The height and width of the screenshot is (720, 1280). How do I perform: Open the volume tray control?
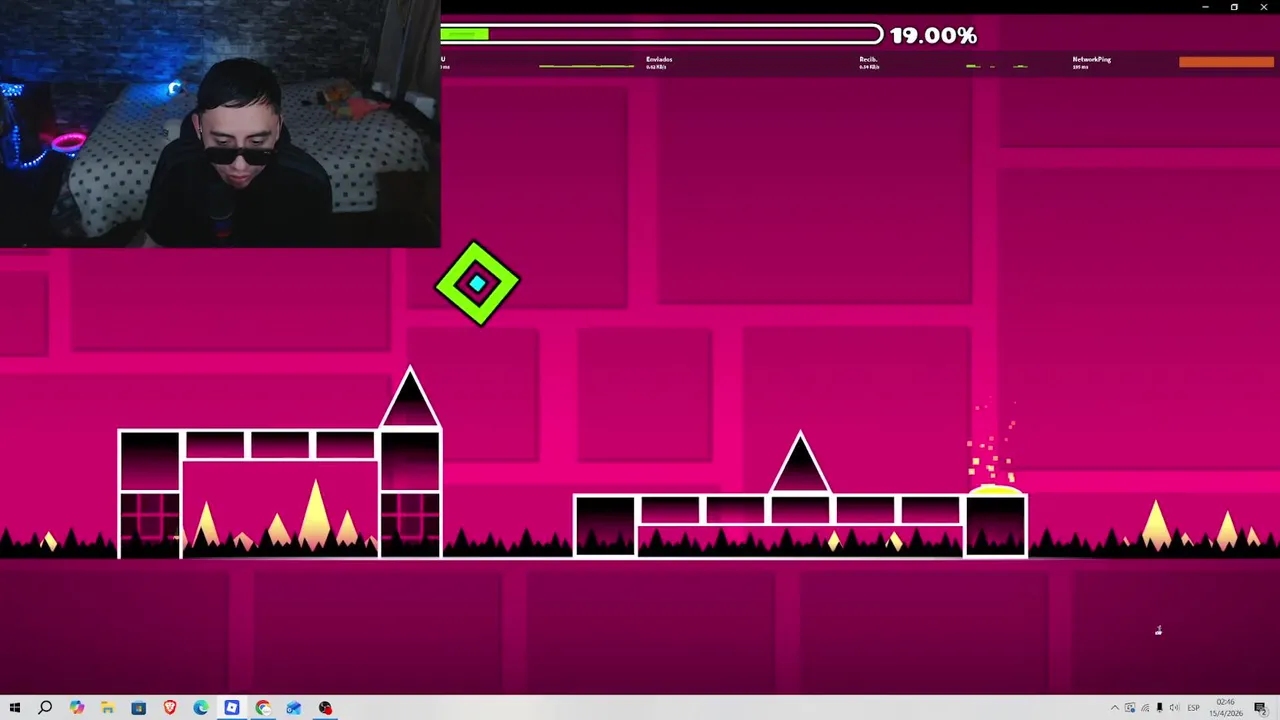tap(1175, 708)
